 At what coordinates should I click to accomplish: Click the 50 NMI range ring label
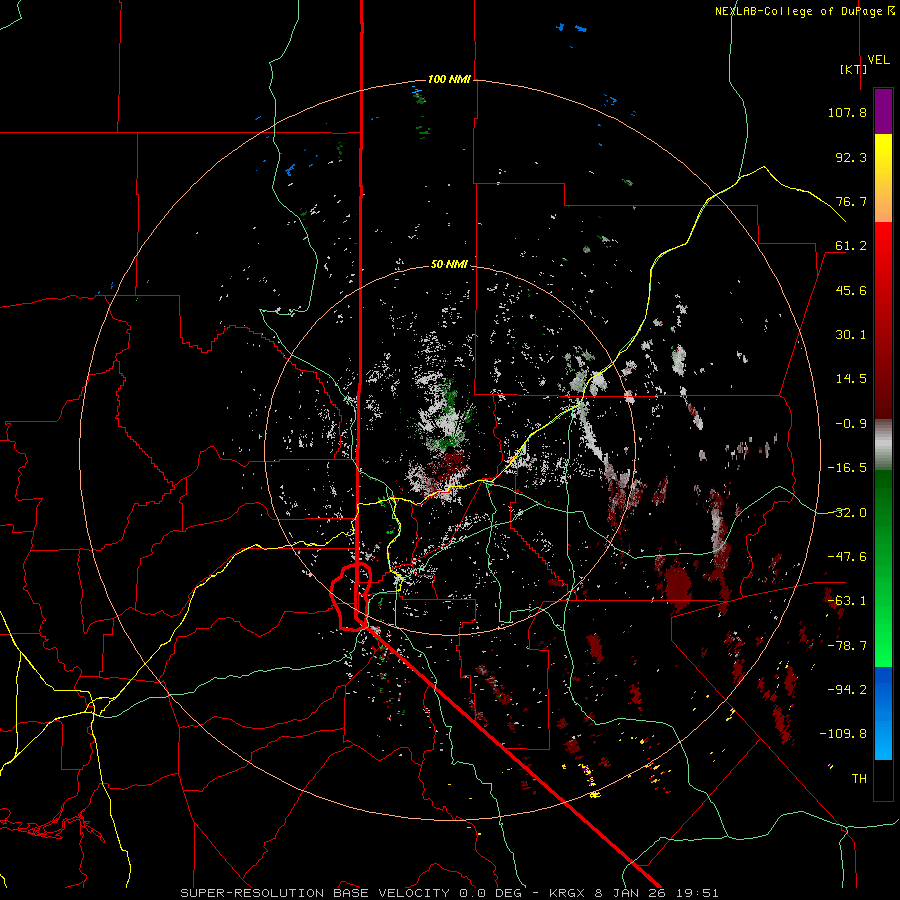click(x=449, y=265)
